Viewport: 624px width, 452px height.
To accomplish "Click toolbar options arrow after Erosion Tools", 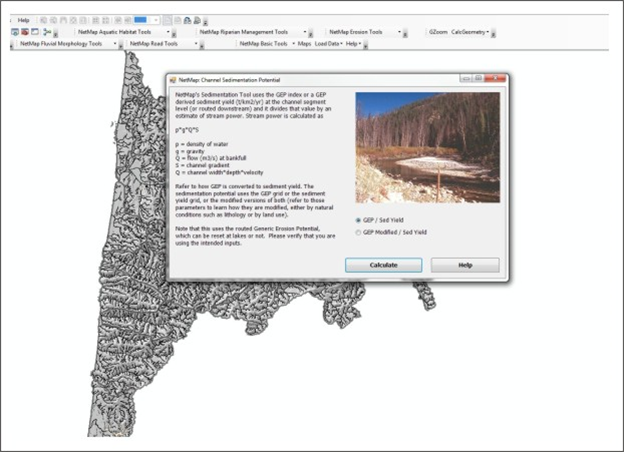I will pos(405,35).
